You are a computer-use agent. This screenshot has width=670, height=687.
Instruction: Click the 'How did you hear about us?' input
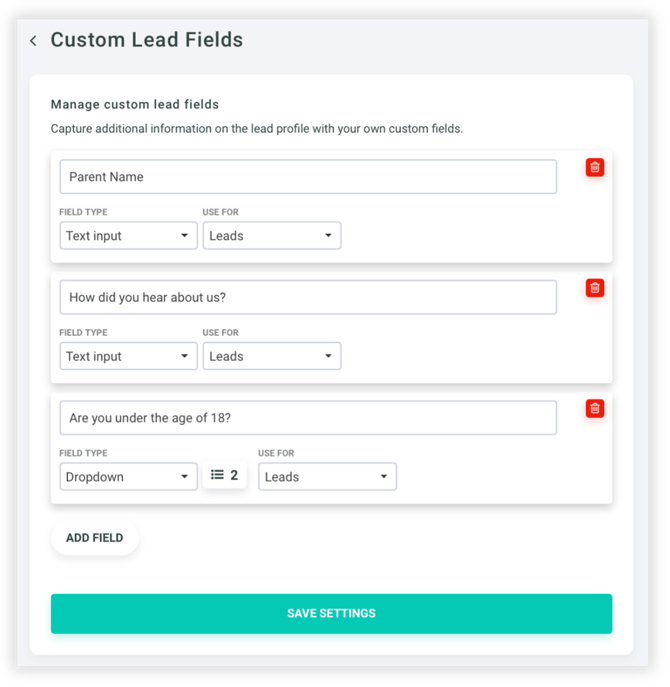(x=307, y=297)
